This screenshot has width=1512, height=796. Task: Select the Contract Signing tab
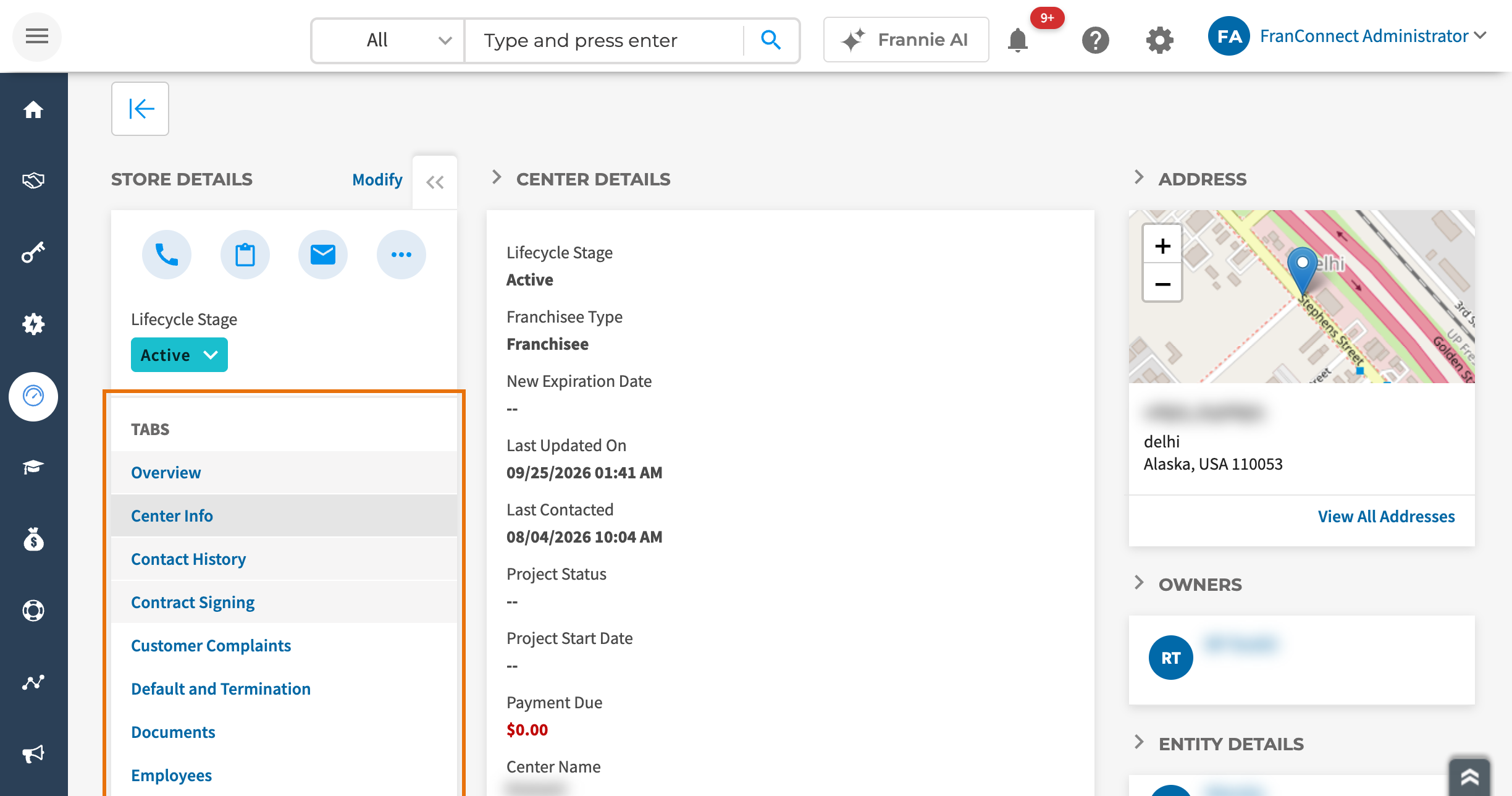point(284,603)
